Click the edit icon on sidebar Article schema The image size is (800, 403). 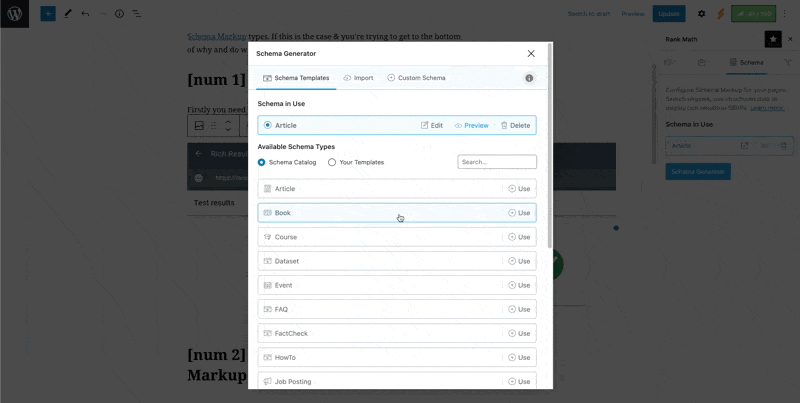pos(744,145)
